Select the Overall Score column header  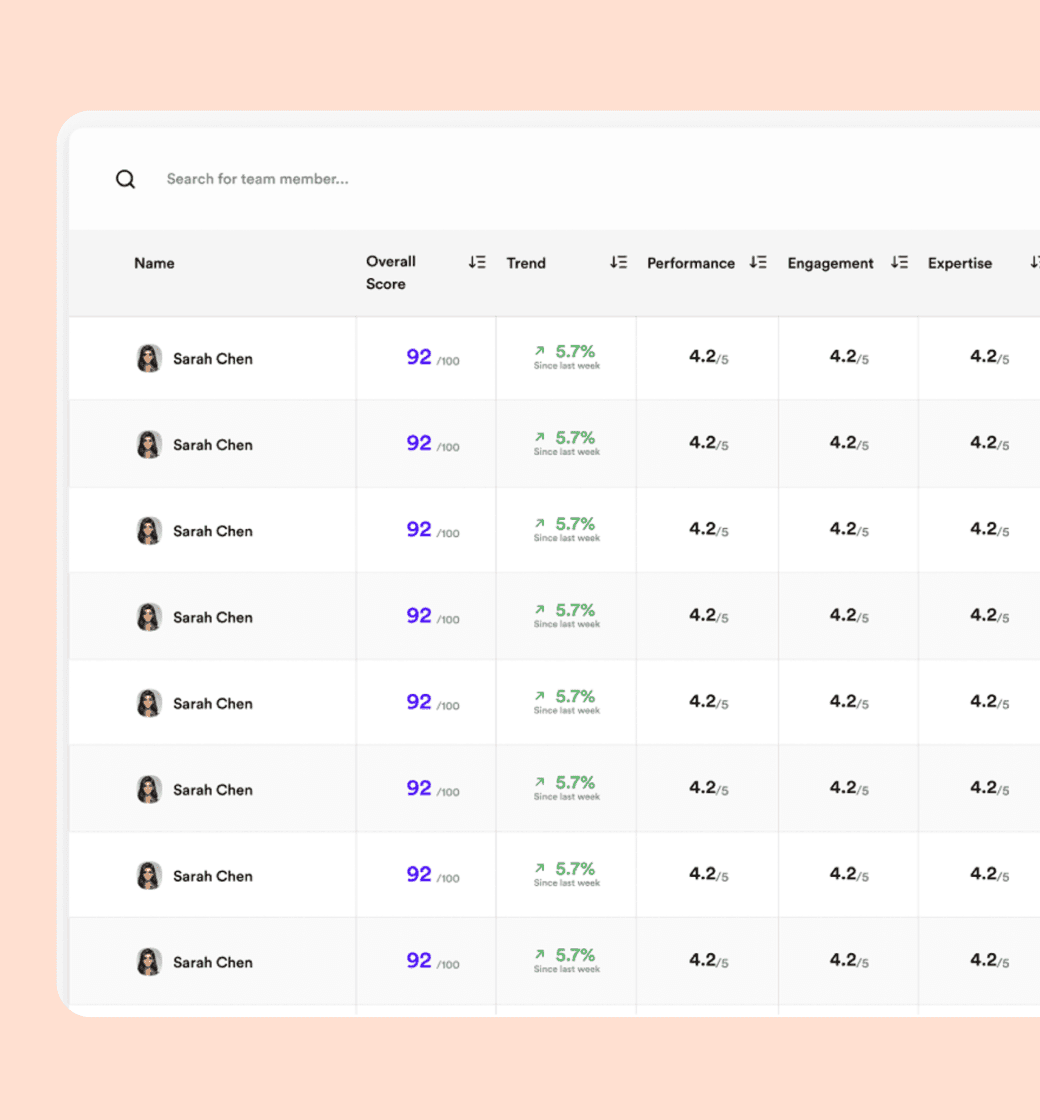pos(391,273)
